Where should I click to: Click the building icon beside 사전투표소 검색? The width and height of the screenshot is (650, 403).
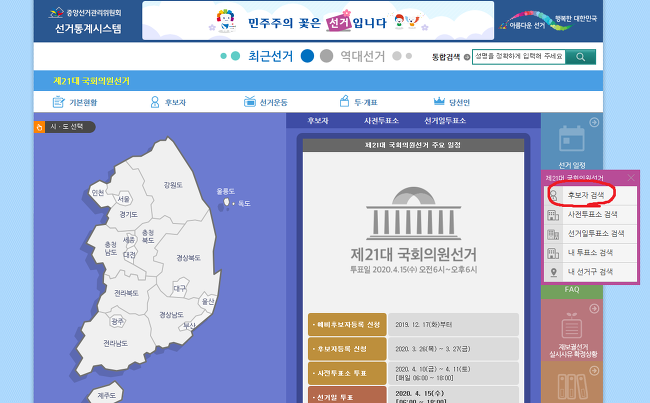(553, 215)
